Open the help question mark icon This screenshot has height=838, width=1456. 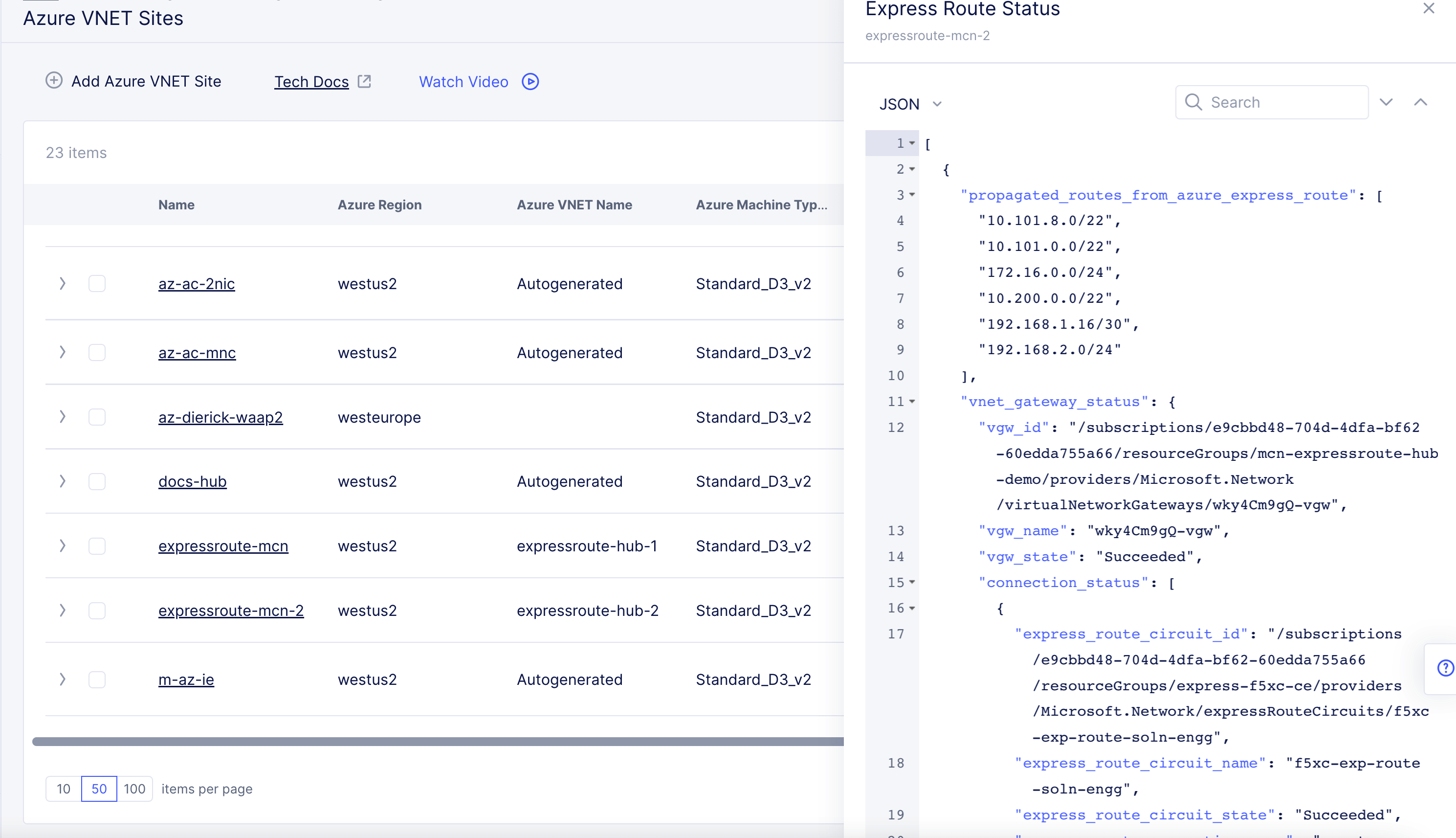pos(1445,668)
